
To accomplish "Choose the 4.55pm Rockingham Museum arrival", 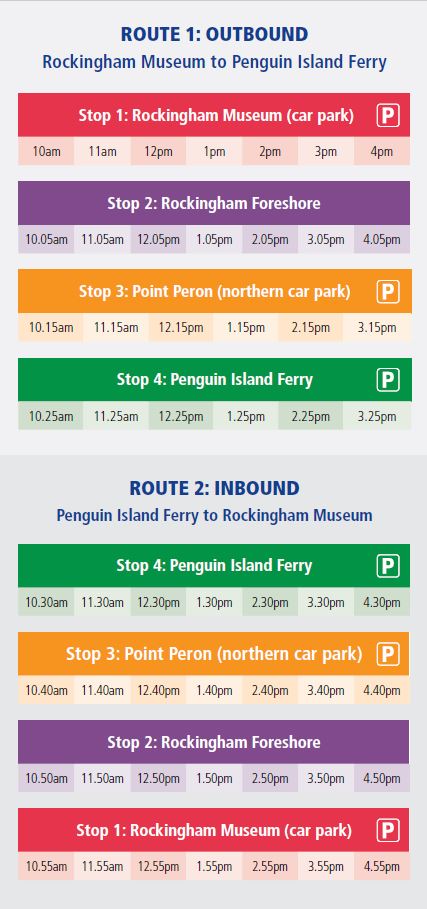I will click(382, 867).
